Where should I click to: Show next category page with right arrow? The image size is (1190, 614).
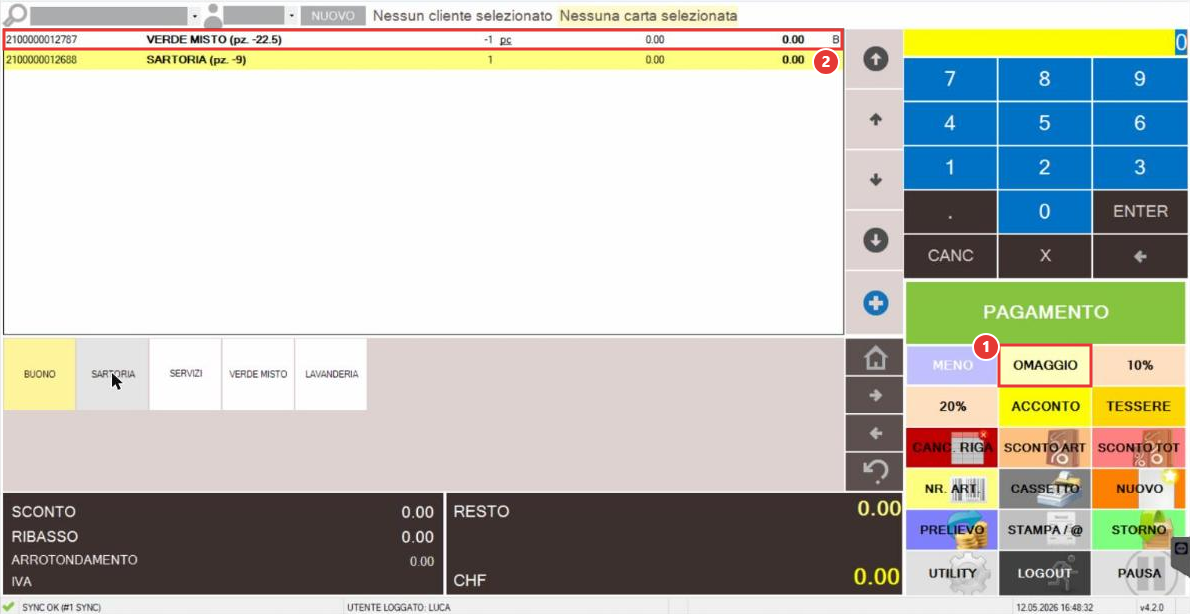click(x=876, y=395)
